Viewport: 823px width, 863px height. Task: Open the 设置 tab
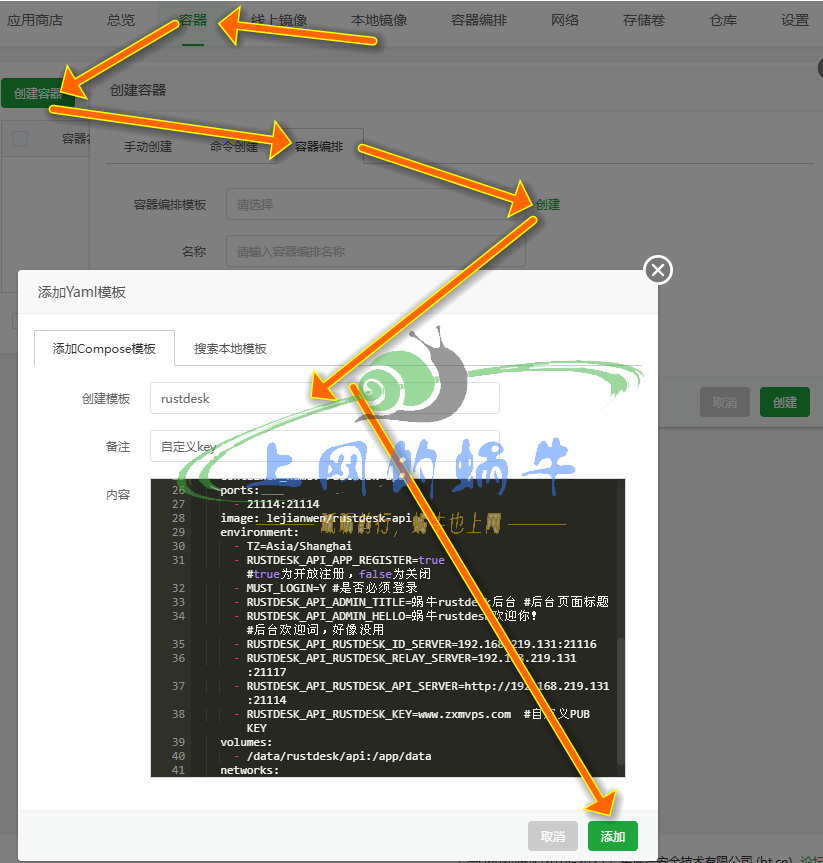795,20
